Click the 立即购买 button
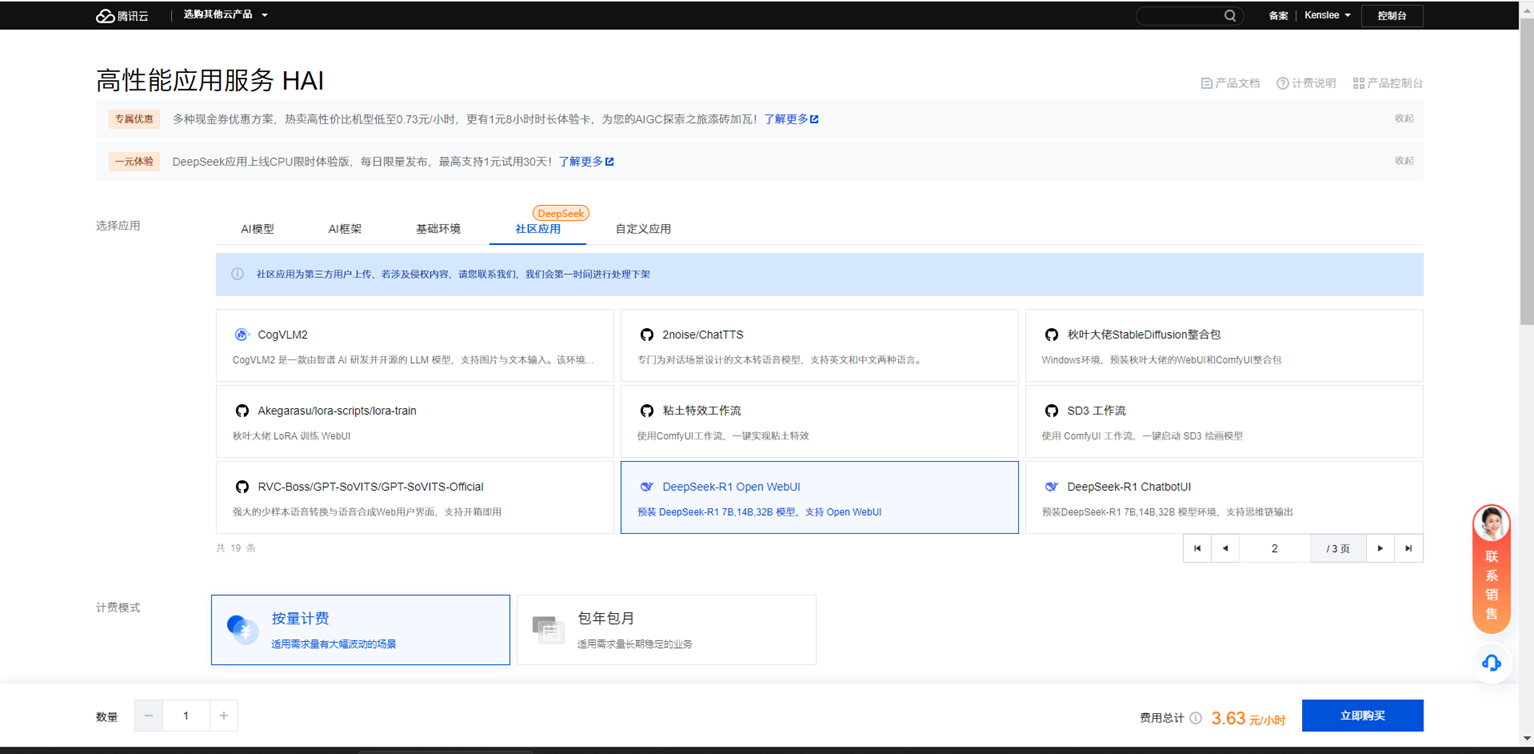The width and height of the screenshot is (1534, 754). pos(1362,716)
